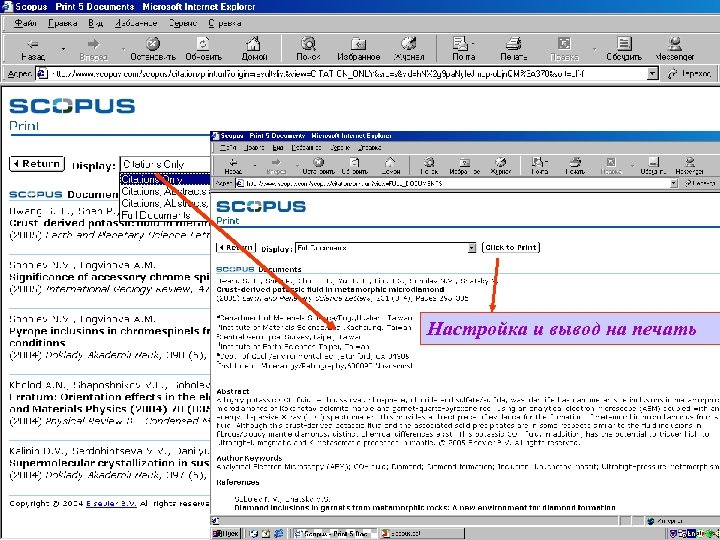Click Author Keywords heading
Viewport: 720px width, 540px height.
pos(249,458)
